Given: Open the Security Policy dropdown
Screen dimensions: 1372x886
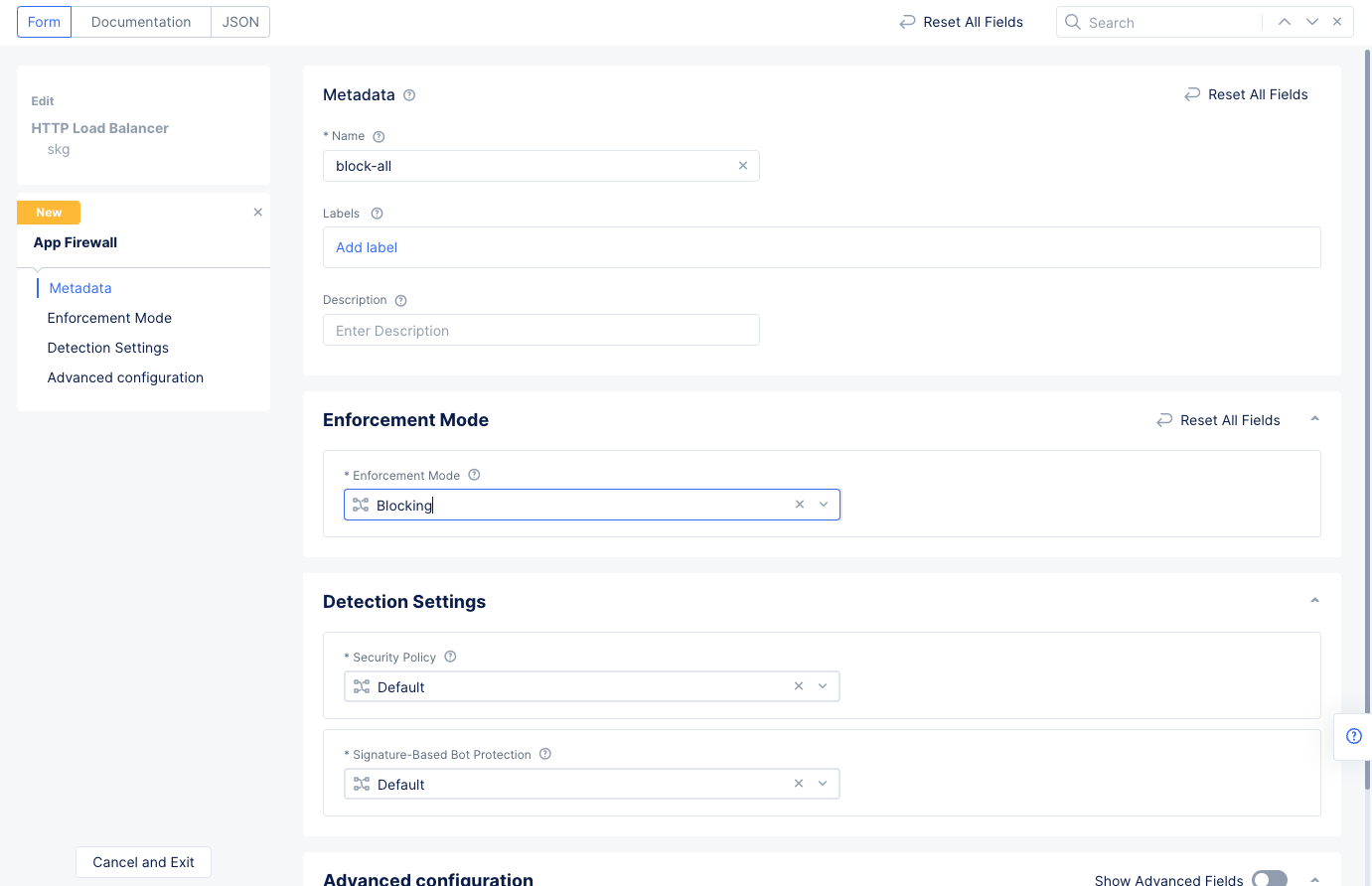Looking at the screenshot, I should point(823,686).
